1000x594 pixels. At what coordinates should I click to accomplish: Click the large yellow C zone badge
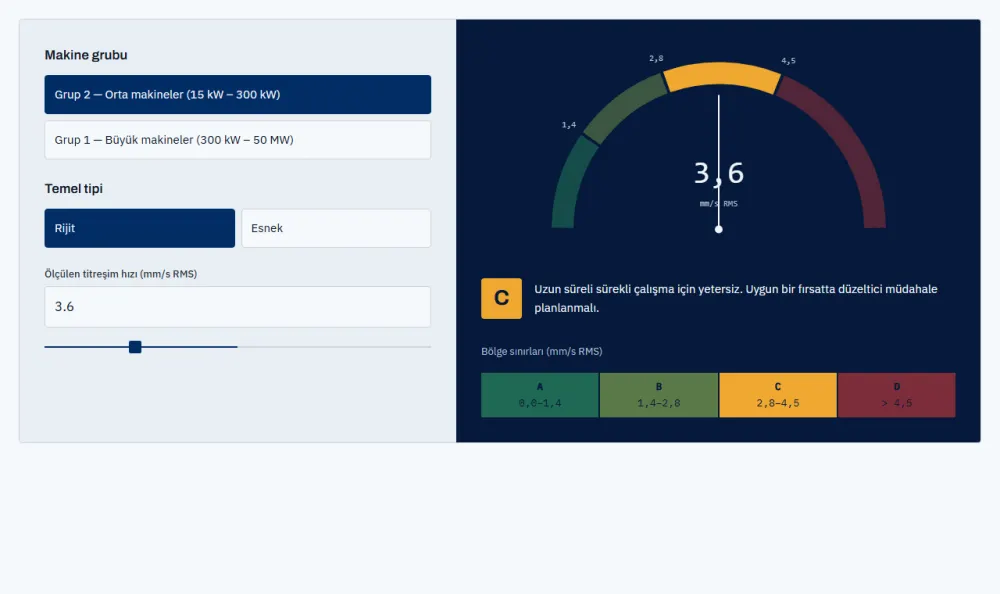coord(501,298)
